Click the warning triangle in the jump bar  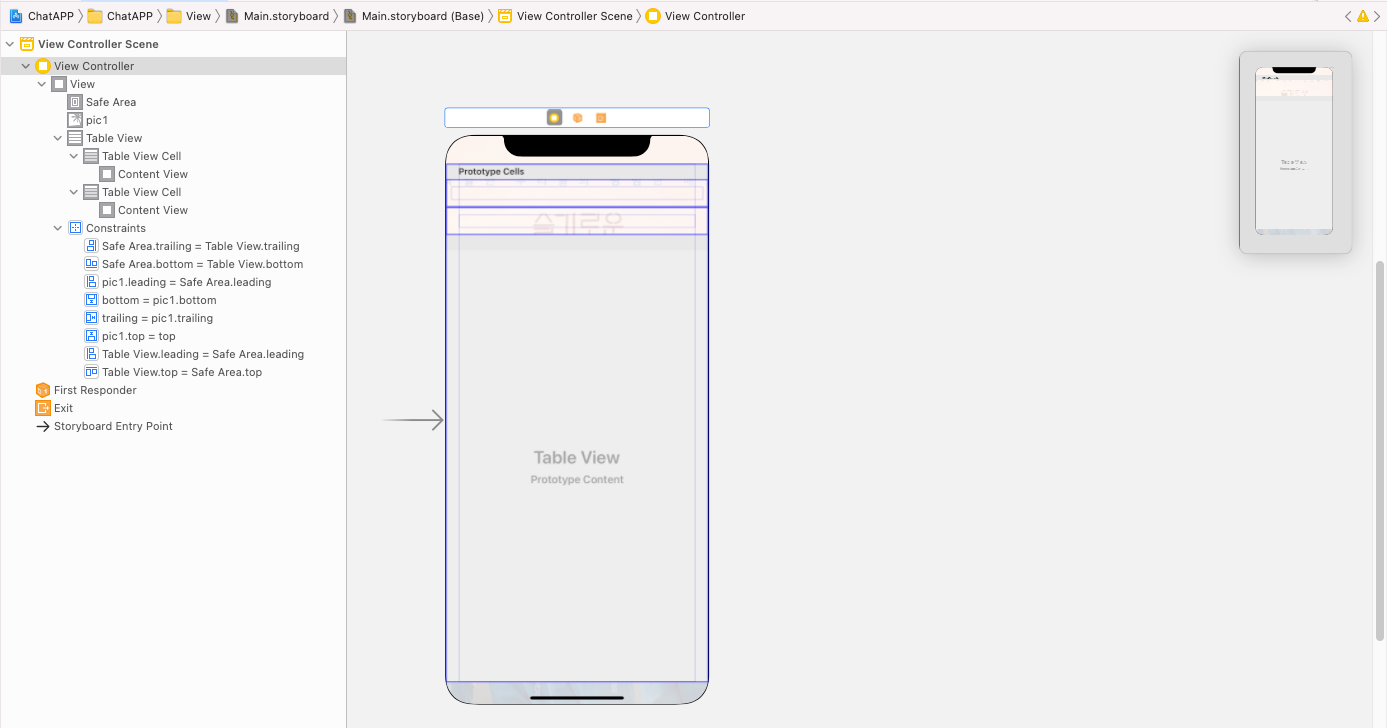tap(1364, 16)
